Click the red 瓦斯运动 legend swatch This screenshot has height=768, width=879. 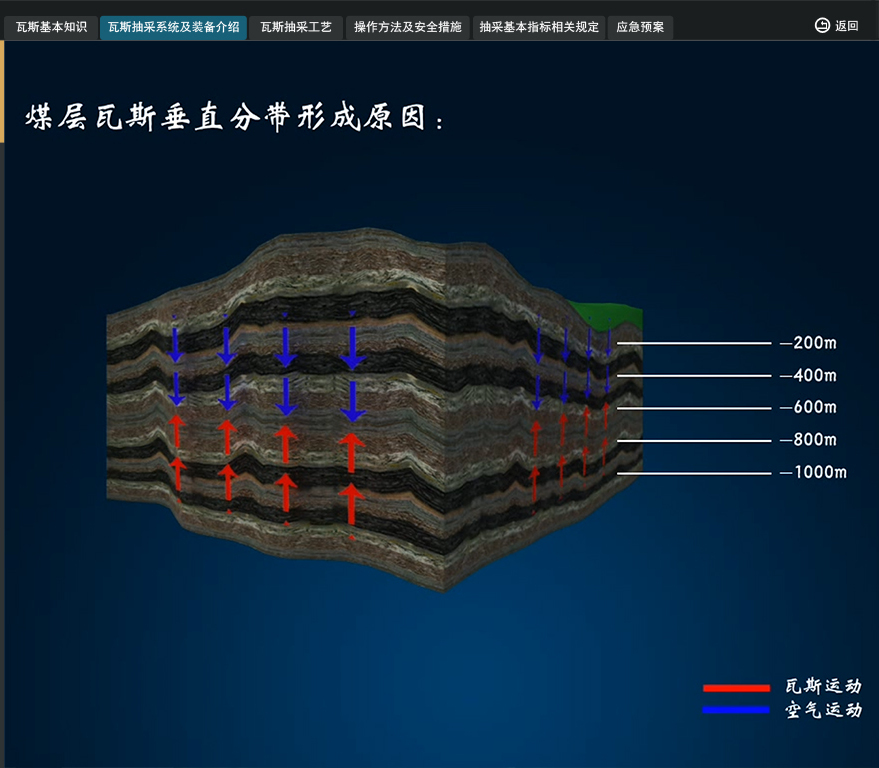[736, 688]
